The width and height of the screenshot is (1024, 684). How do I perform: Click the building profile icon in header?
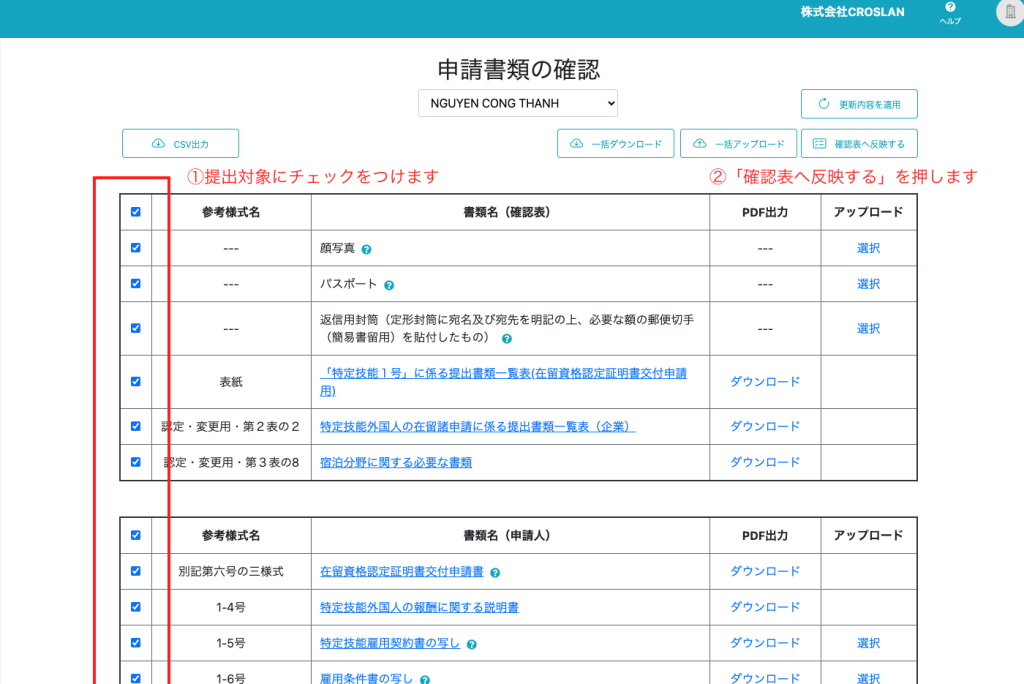coord(1010,12)
